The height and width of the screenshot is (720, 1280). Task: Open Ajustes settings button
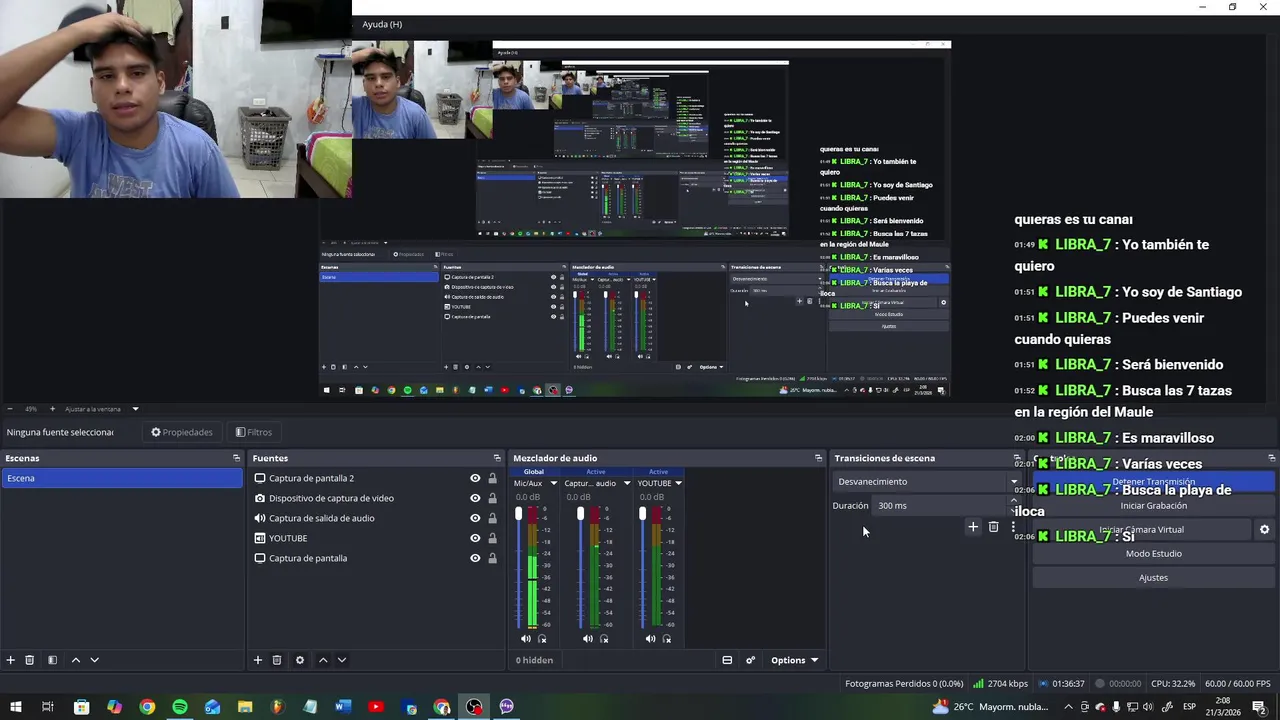pos(1153,578)
